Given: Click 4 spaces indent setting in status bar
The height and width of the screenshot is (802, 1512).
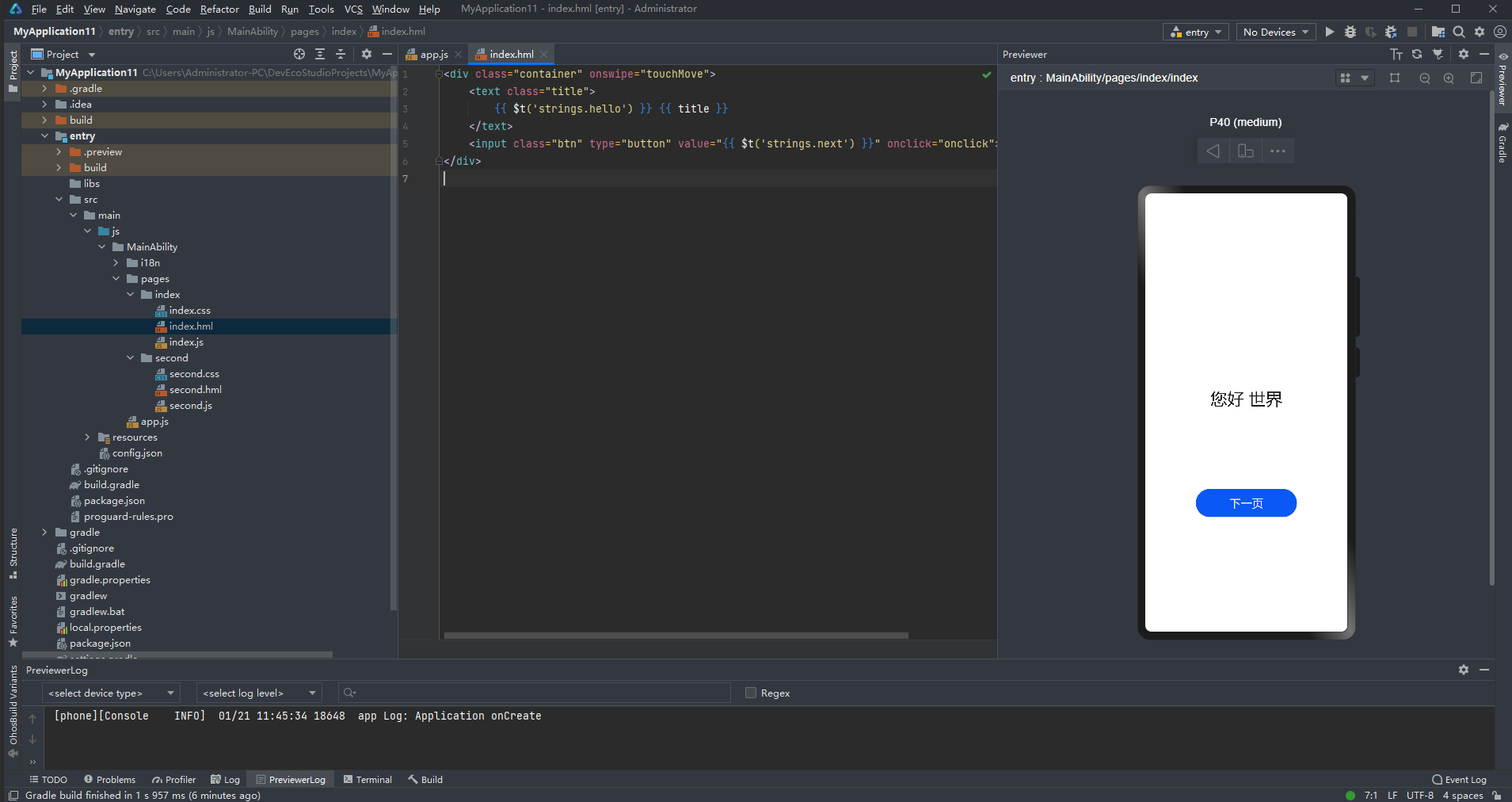Looking at the screenshot, I should (x=1463, y=795).
